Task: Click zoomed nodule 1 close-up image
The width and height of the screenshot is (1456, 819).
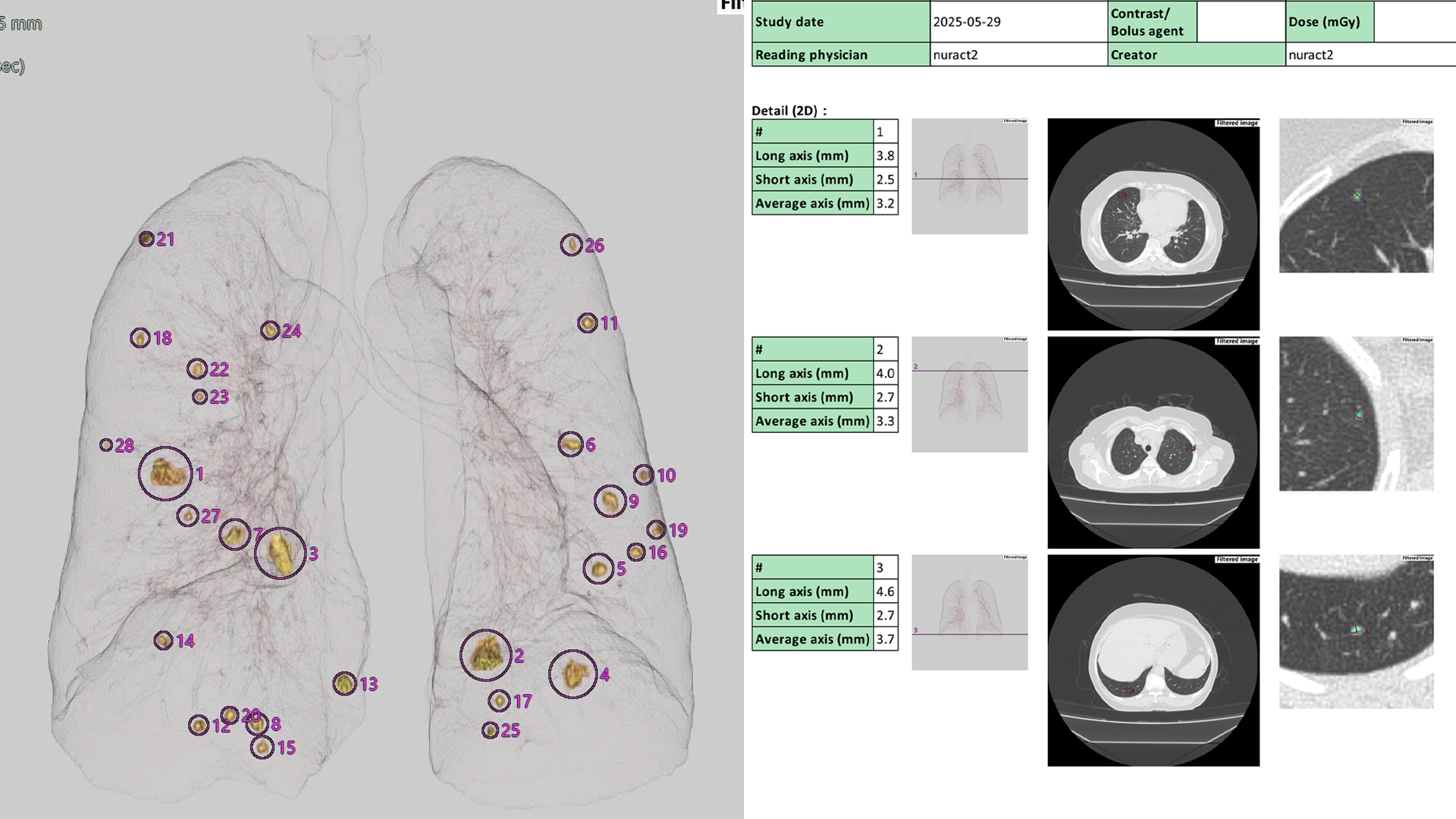Action: (1356, 196)
